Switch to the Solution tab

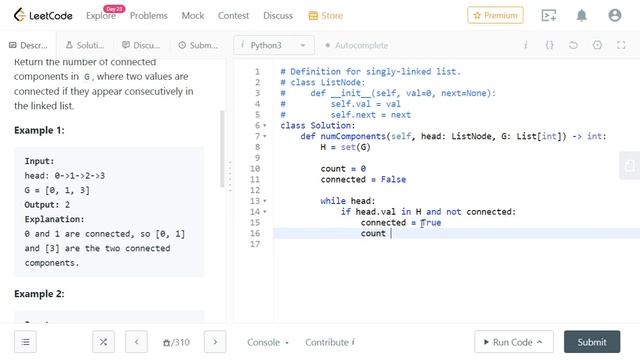[85, 45]
